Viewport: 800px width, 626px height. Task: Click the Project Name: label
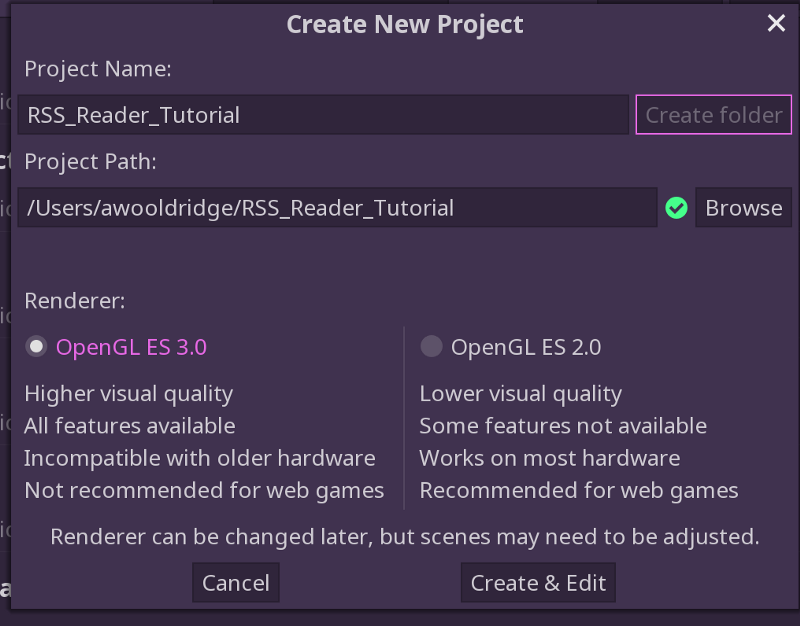(98, 69)
